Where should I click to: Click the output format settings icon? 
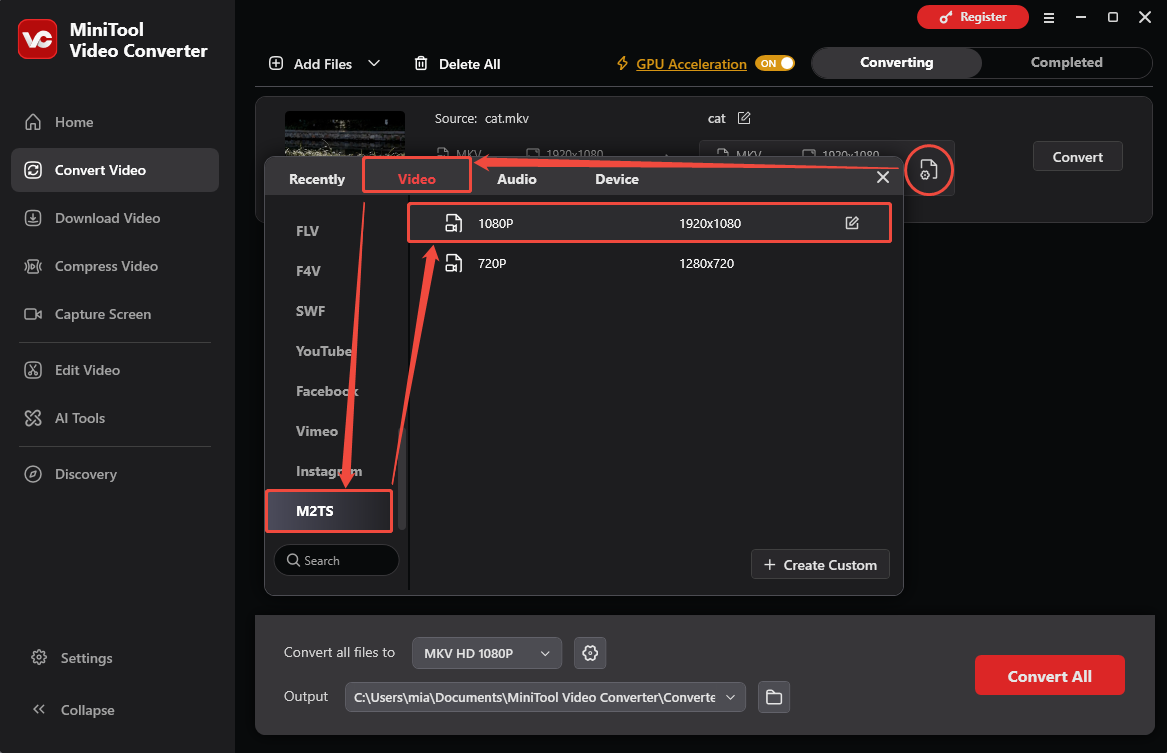click(928, 170)
